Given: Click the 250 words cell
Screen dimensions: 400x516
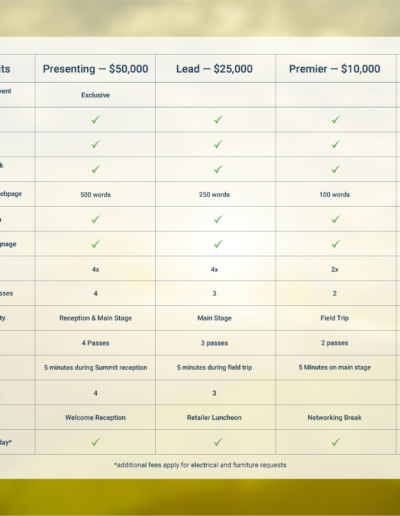Looking at the screenshot, I should tap(214, 194).
